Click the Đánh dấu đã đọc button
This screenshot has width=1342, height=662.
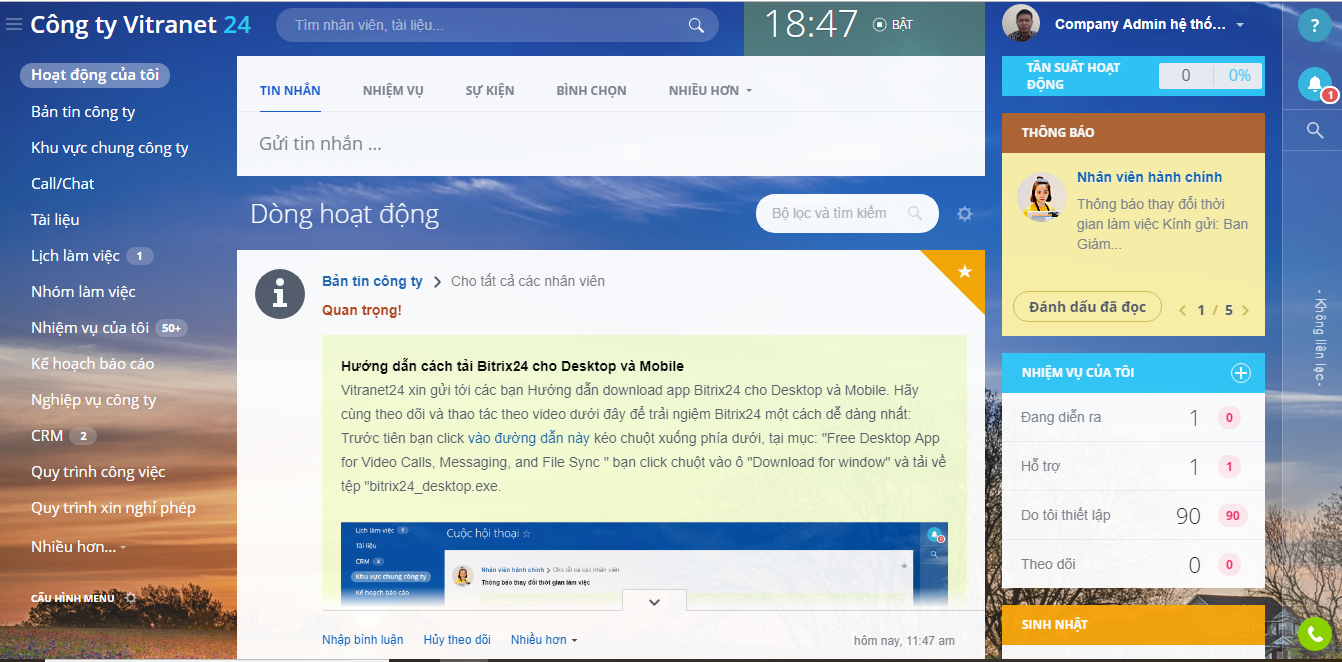pyautogui.click(x=1087, y=307)
